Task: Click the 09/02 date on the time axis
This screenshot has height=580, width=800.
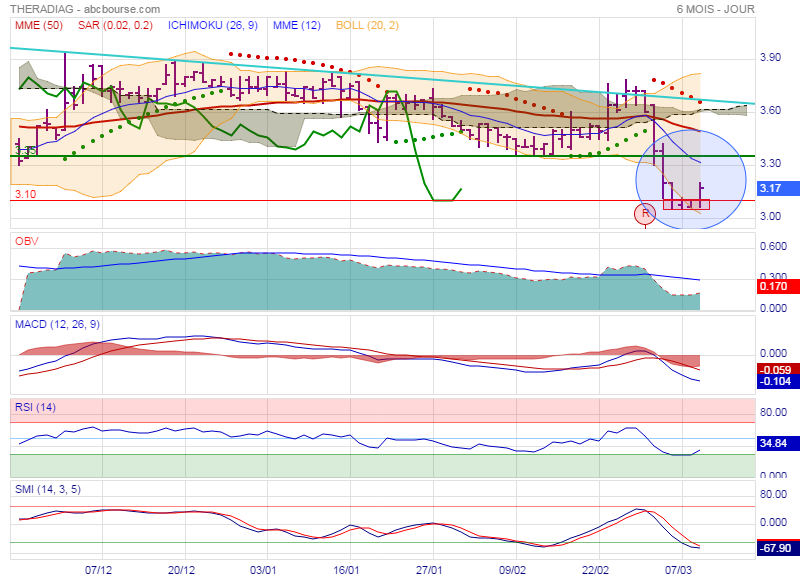Action: (512, 570)
